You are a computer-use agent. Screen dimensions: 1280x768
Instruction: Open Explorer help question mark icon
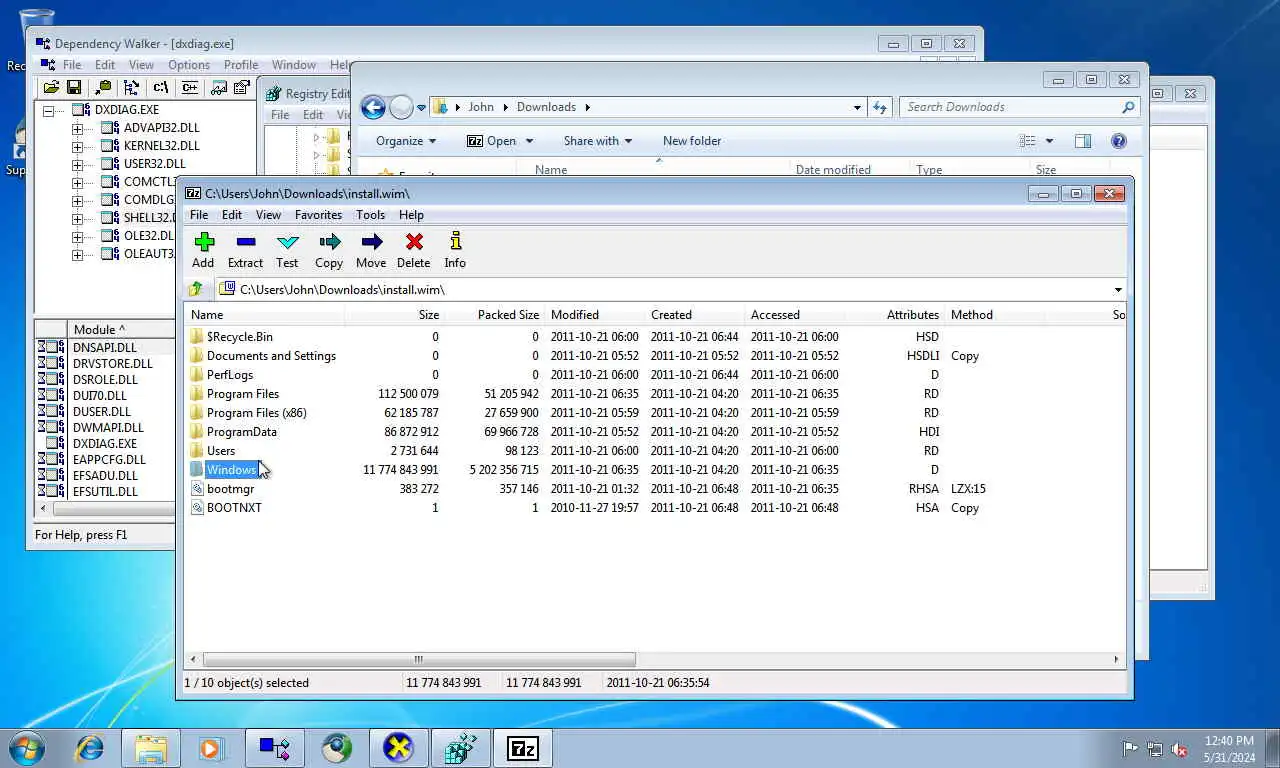tap(1119, 141)
